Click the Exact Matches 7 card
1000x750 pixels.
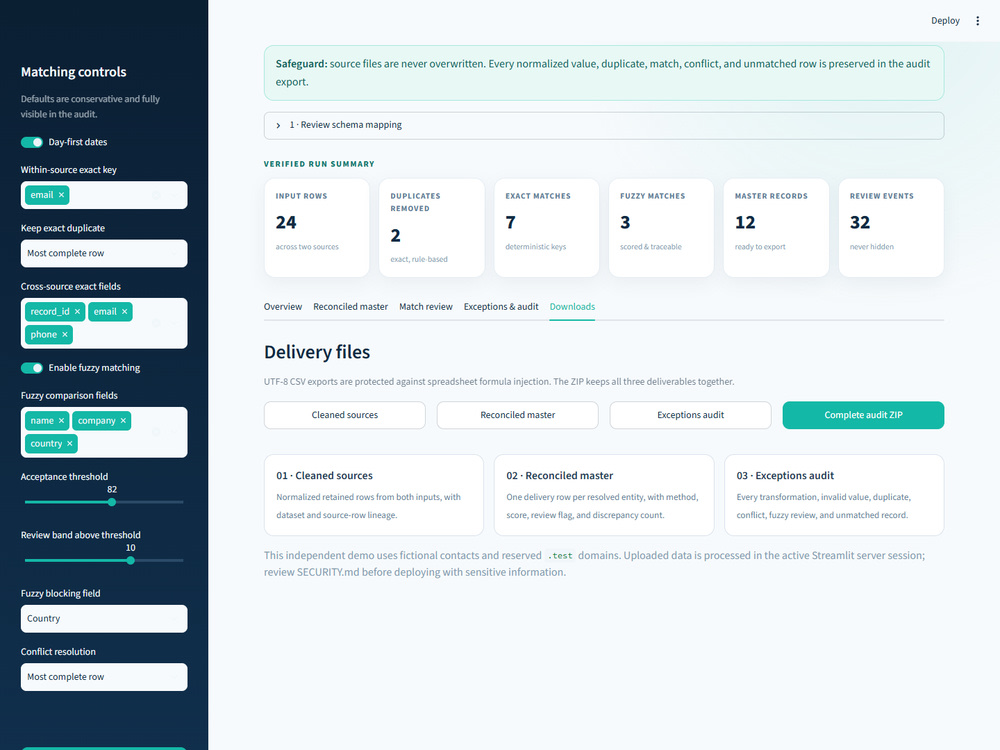(x=547, y=228)
